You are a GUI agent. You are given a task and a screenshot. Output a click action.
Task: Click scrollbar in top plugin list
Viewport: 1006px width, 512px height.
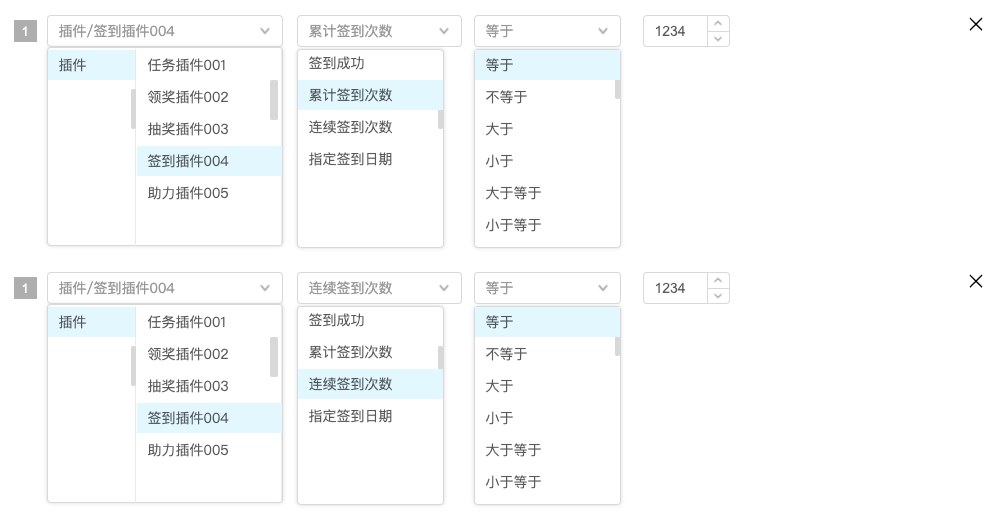pos(274,99)
